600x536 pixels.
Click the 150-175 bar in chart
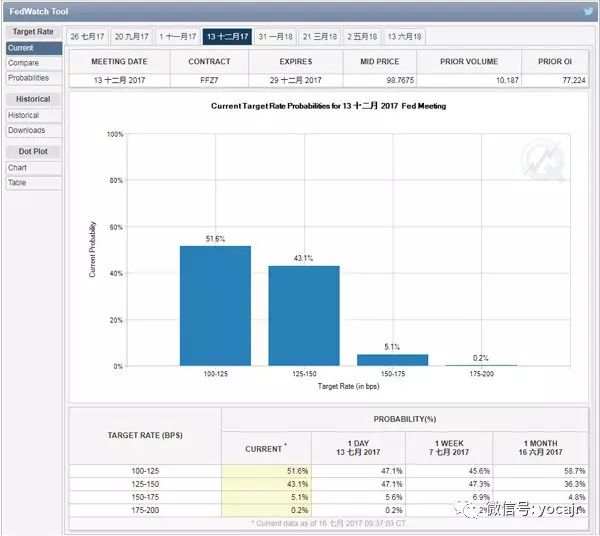[x=393, y=360]
